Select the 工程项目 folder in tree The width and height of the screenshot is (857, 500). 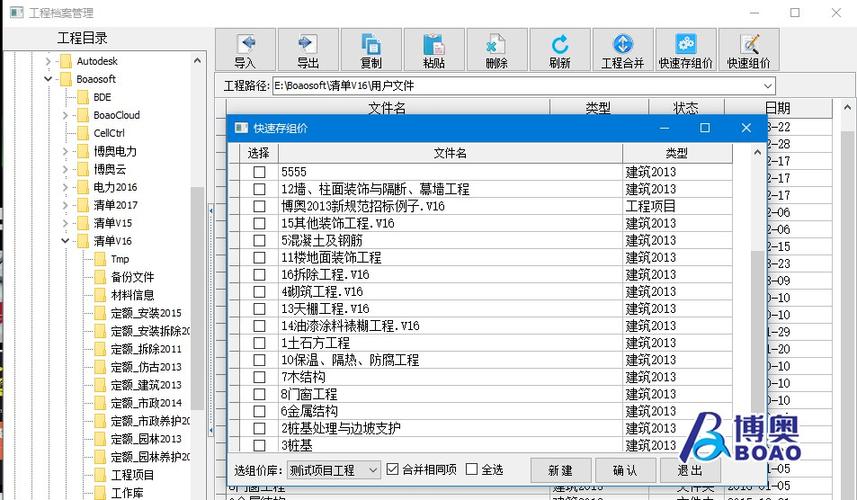125,474
